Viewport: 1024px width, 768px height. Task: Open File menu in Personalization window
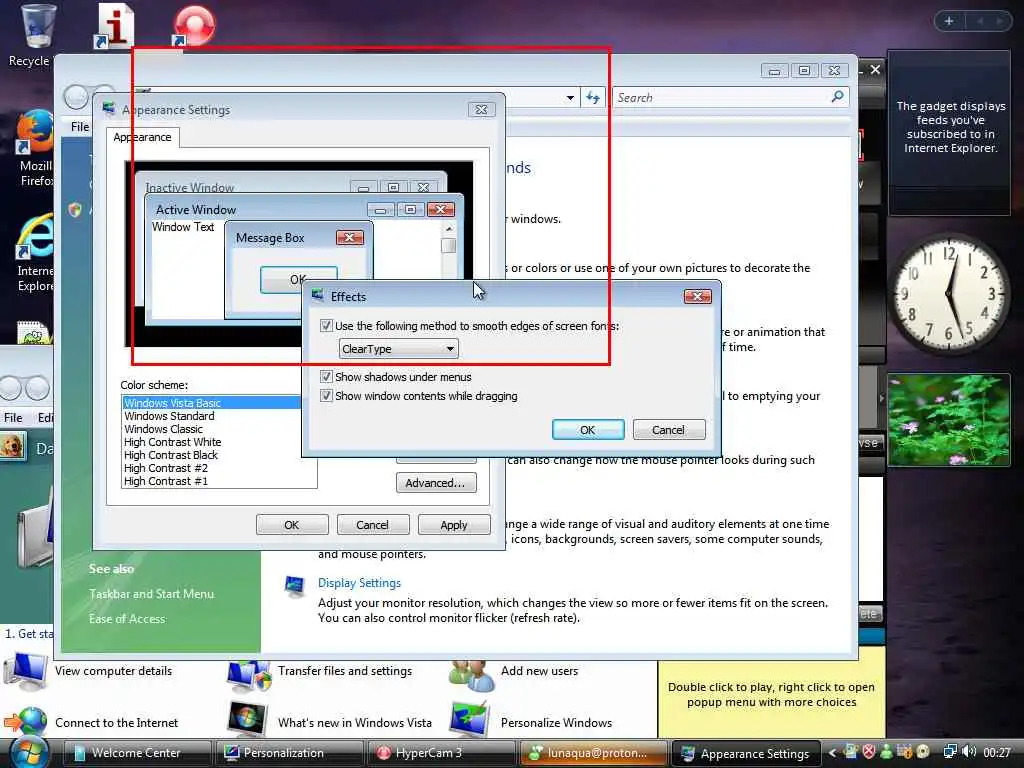80,127
